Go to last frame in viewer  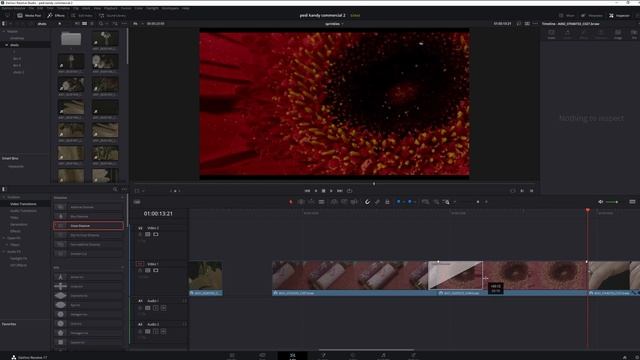(340, 191)
